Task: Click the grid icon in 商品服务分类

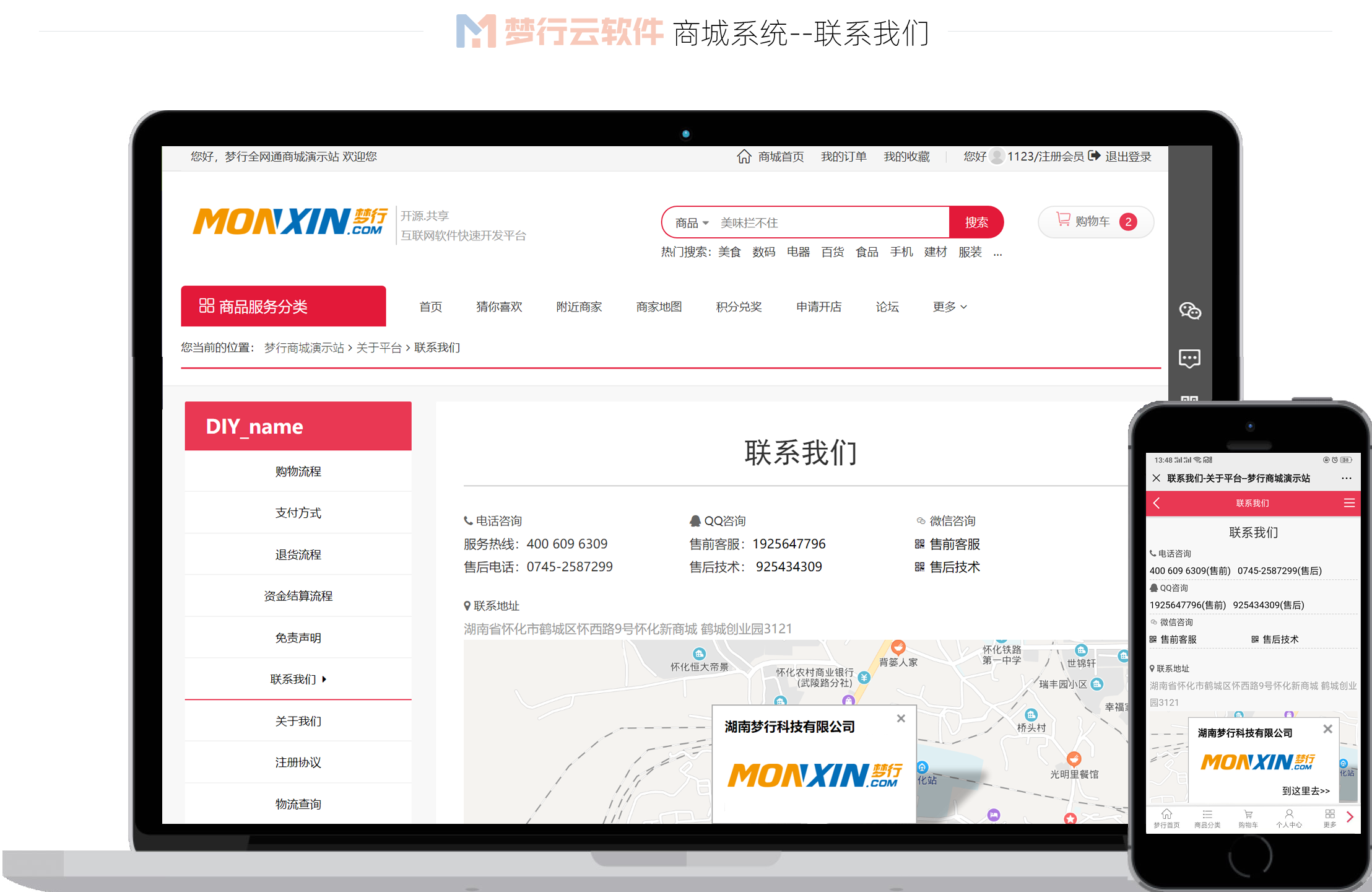Action: pyautogui.click(x=207, y=306)
